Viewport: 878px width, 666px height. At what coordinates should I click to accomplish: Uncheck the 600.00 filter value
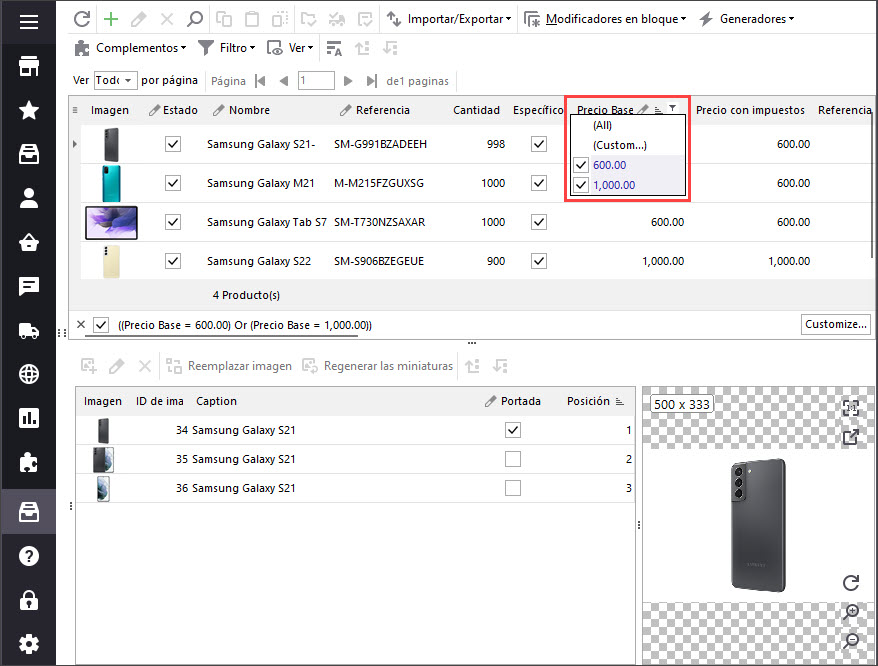tap(581, 165)
